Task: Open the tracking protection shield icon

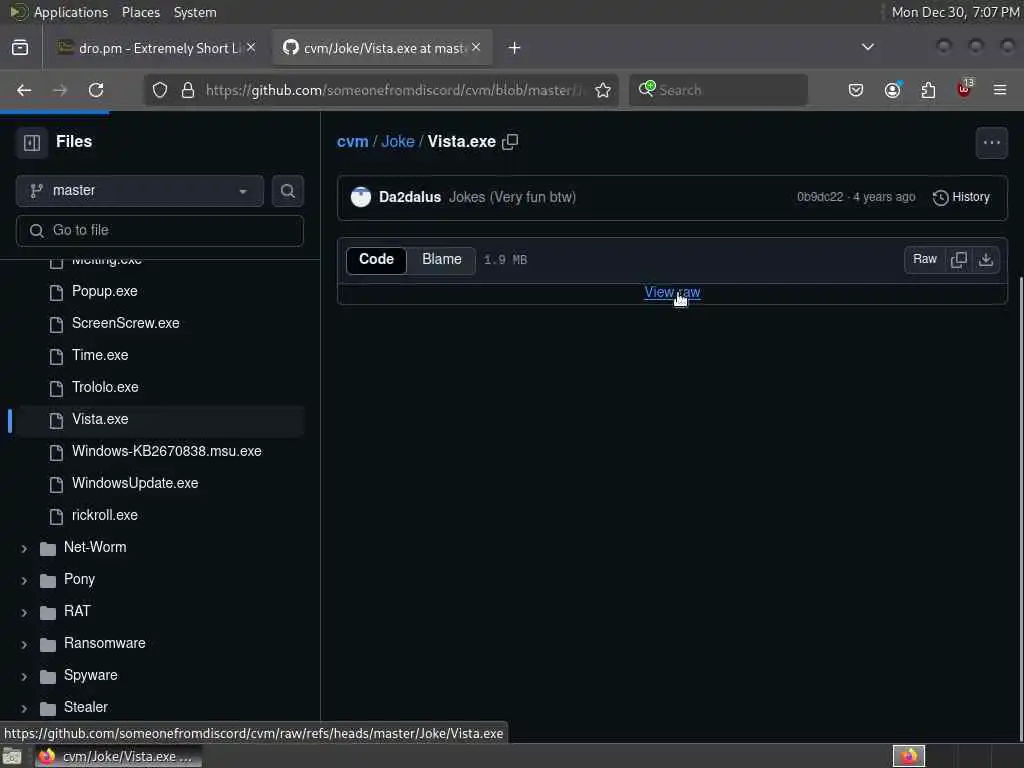Action: coord(160,90)
